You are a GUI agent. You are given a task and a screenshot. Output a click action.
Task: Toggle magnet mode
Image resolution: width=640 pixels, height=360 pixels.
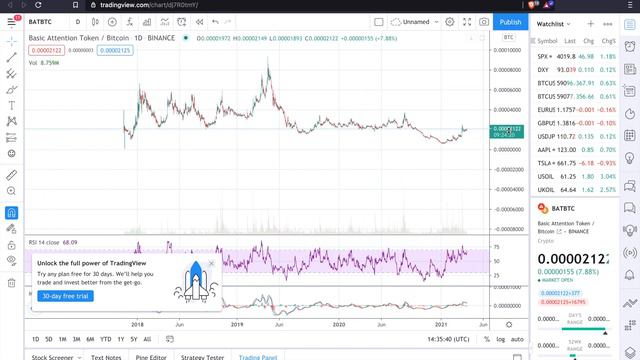click(11, 213)
